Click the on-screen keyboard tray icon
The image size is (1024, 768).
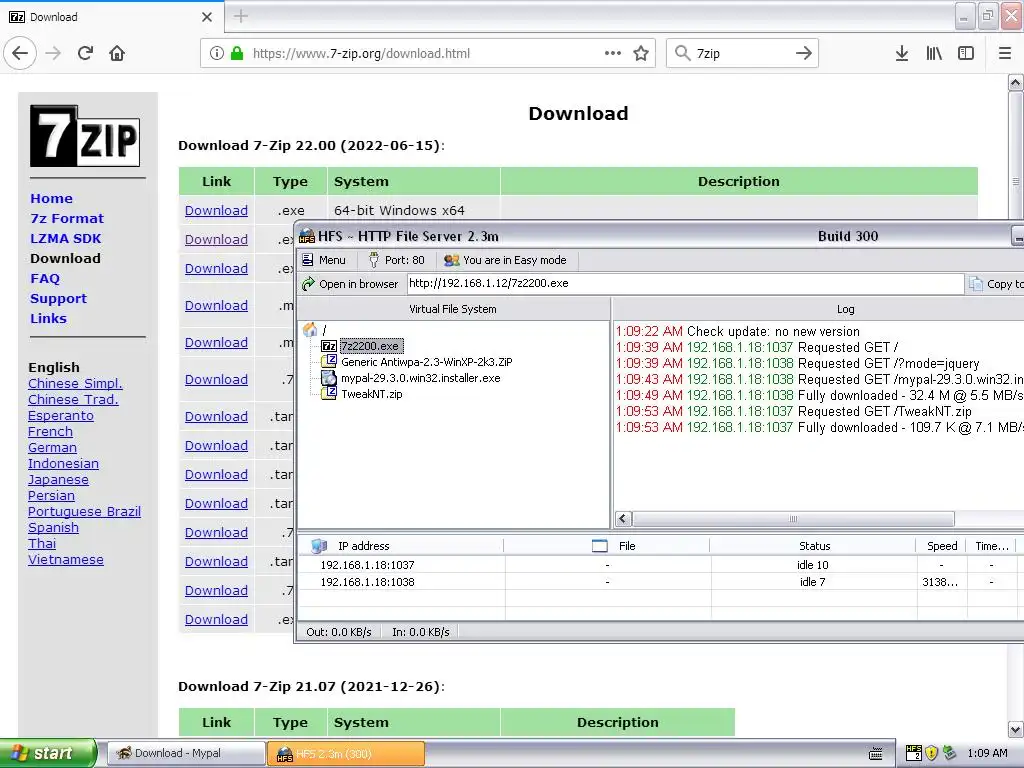876,754
